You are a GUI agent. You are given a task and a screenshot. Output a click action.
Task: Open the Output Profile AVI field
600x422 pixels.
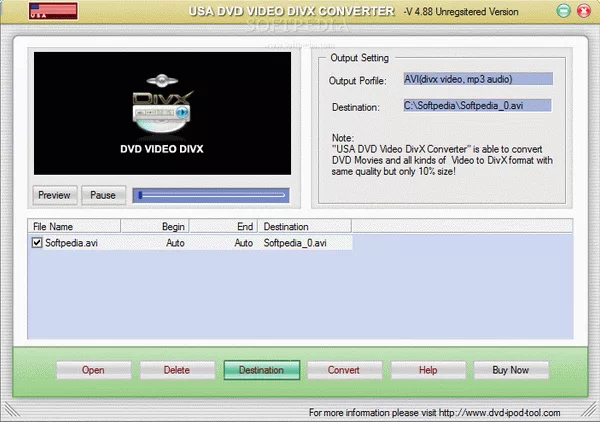click(x=478, y=79)
